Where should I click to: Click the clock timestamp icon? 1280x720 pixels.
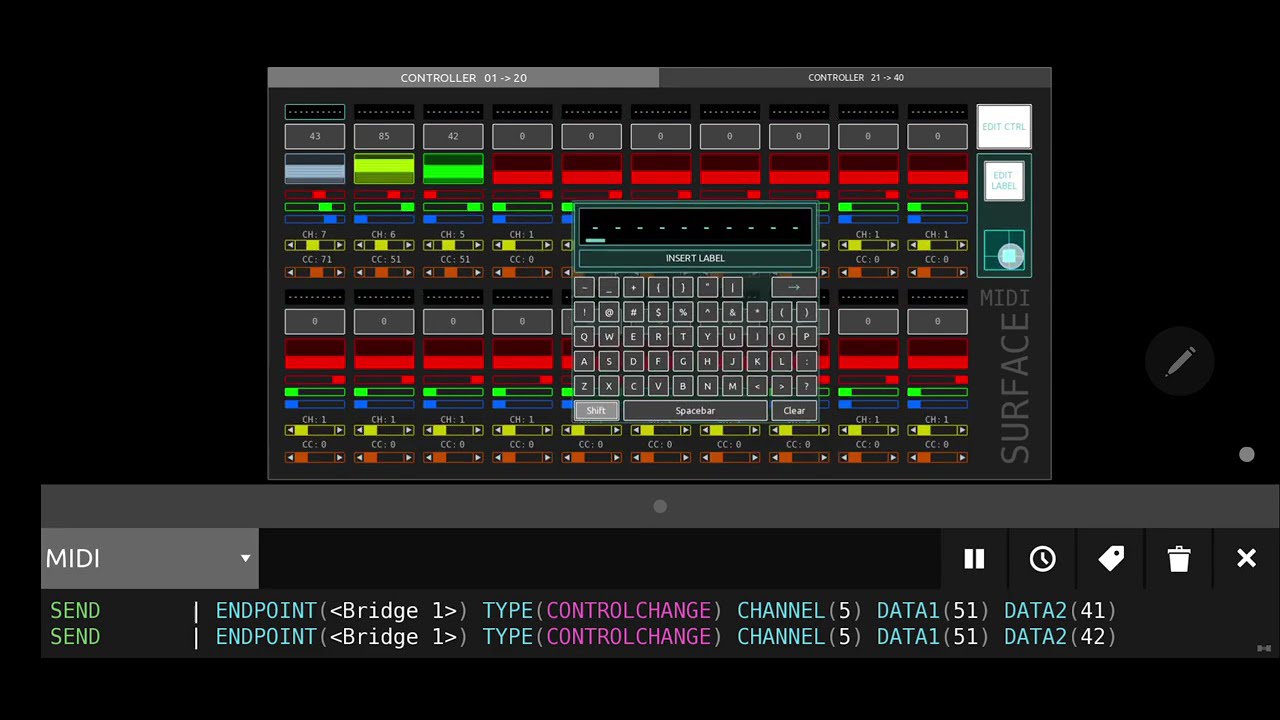pos(1042,559)
